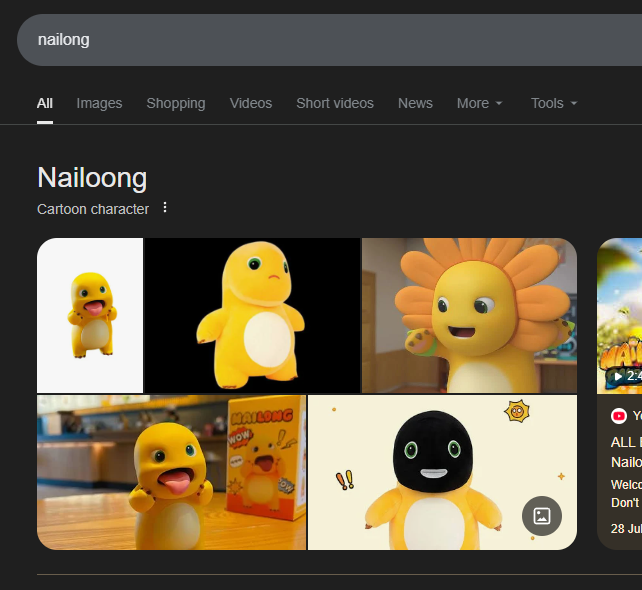Open the Short videos tab
This screenshot has width=642, height=590.
[335, 103]
